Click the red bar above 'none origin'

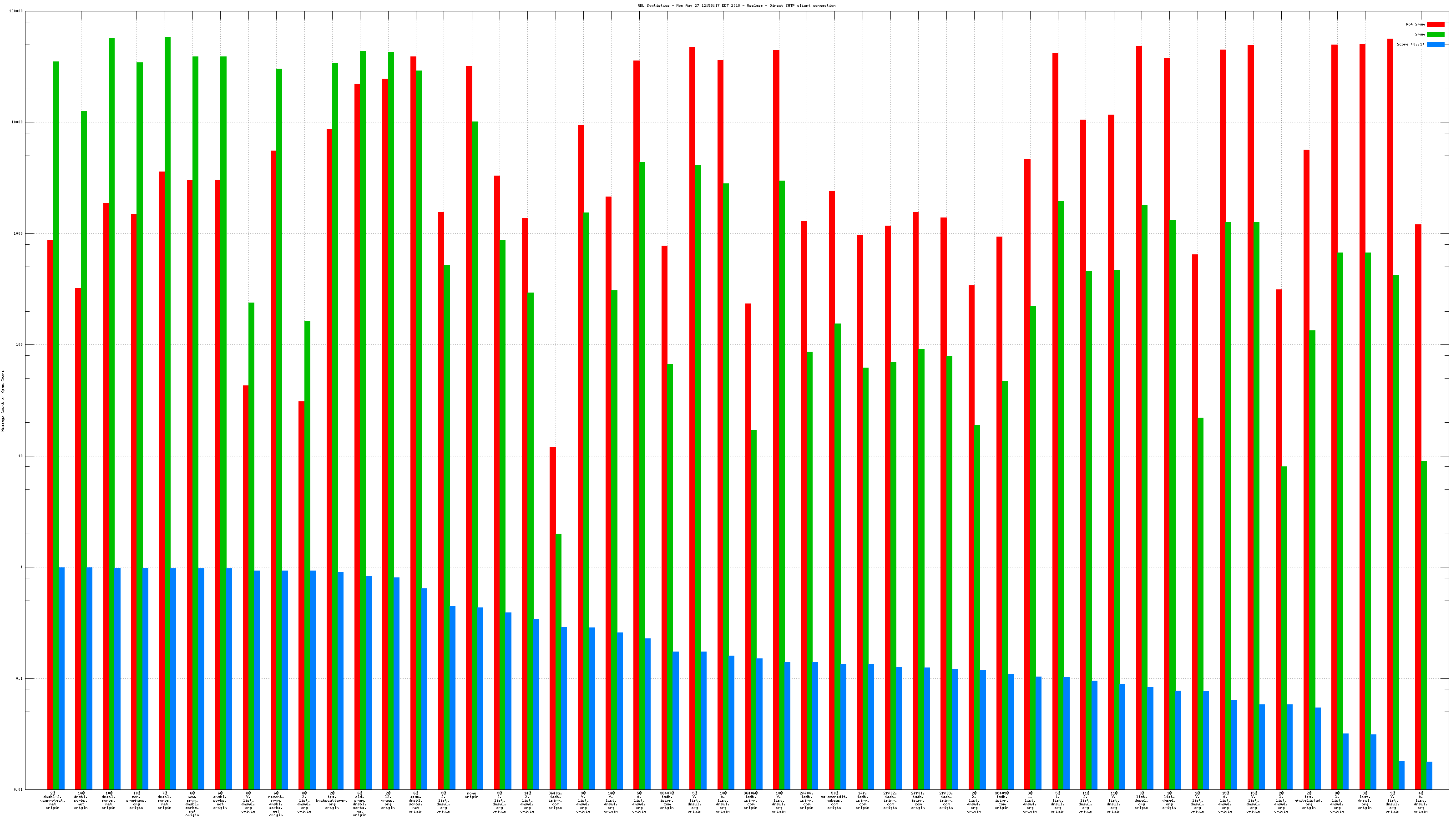469,396
